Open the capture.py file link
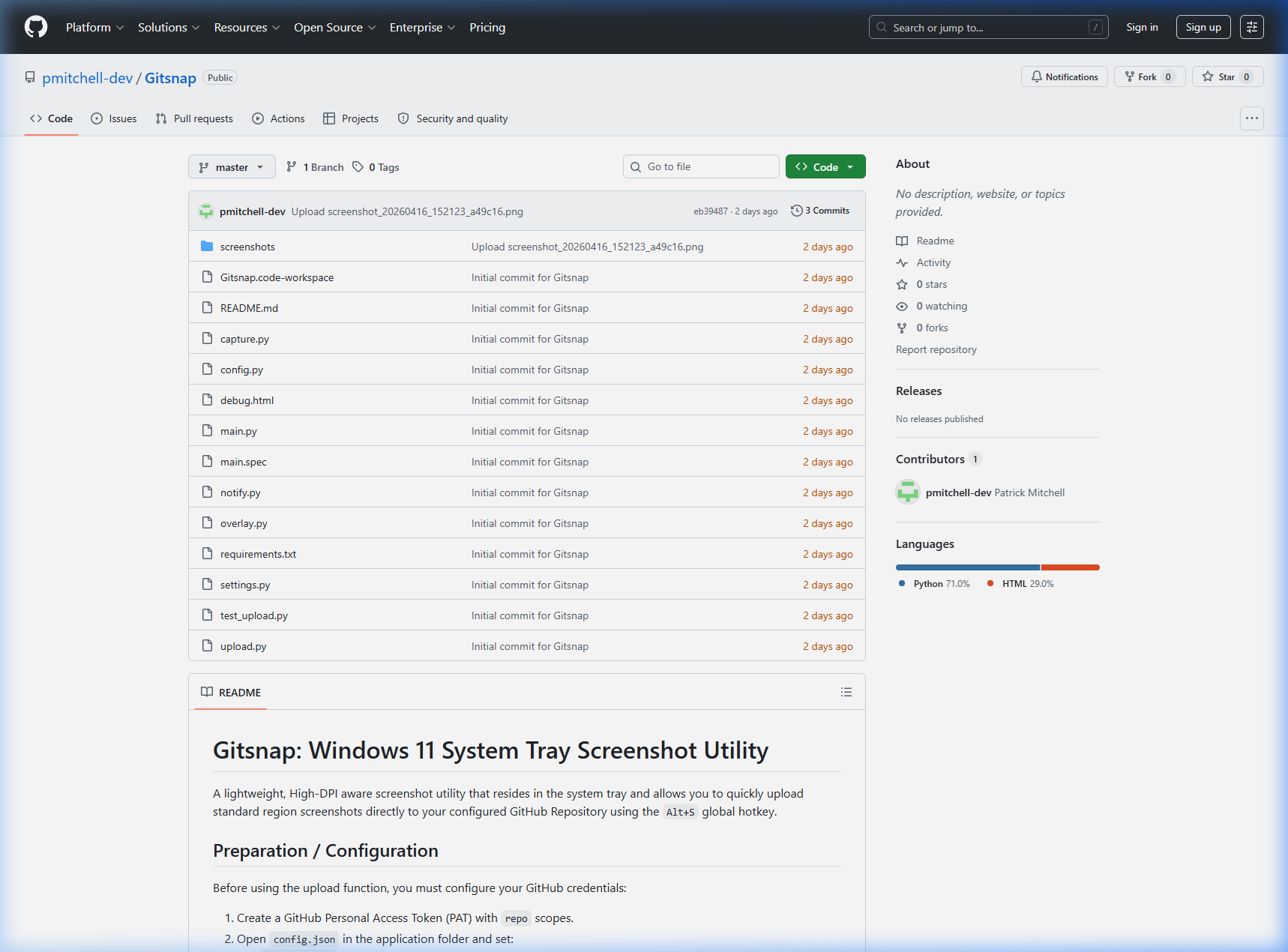This screenshot has width=1288, height=952. point(244,338)
